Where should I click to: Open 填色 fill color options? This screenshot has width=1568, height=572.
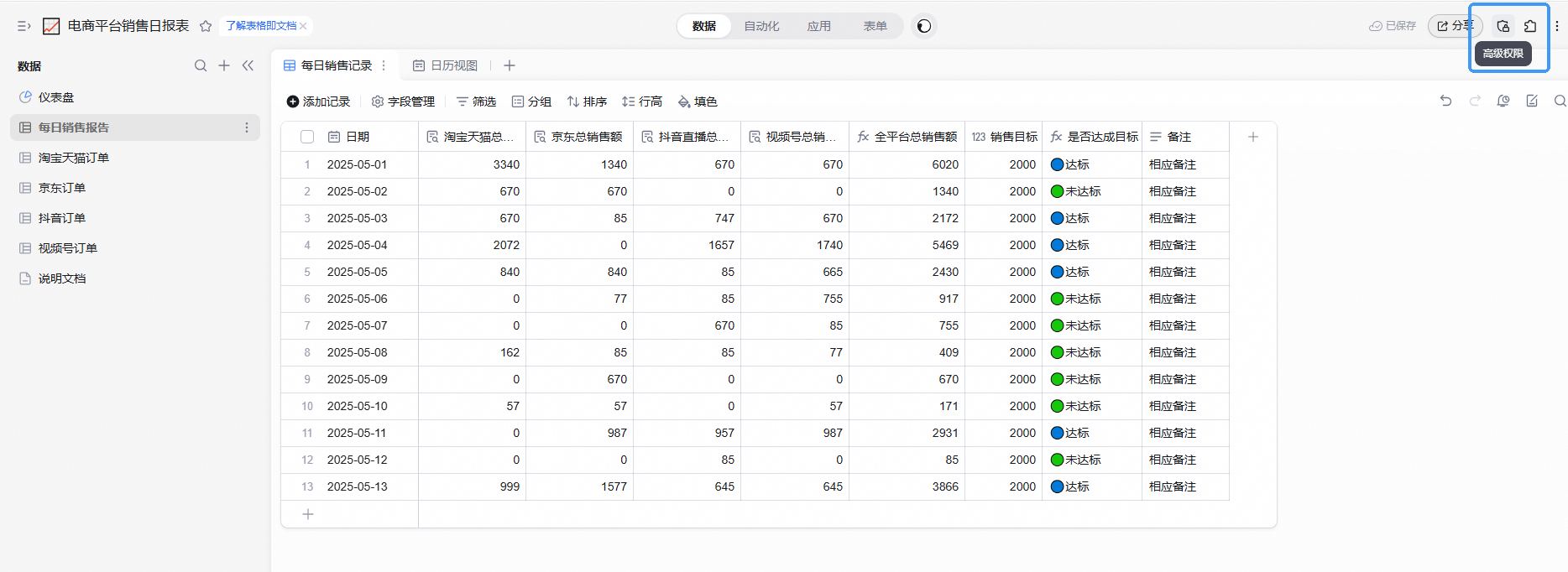(x=698, y=101)
